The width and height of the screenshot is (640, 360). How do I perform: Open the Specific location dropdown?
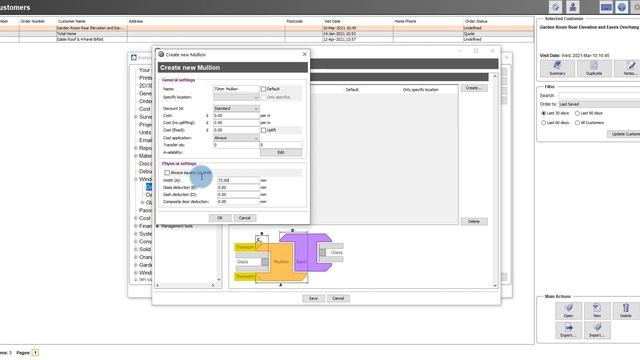click(x=236, y=97)
